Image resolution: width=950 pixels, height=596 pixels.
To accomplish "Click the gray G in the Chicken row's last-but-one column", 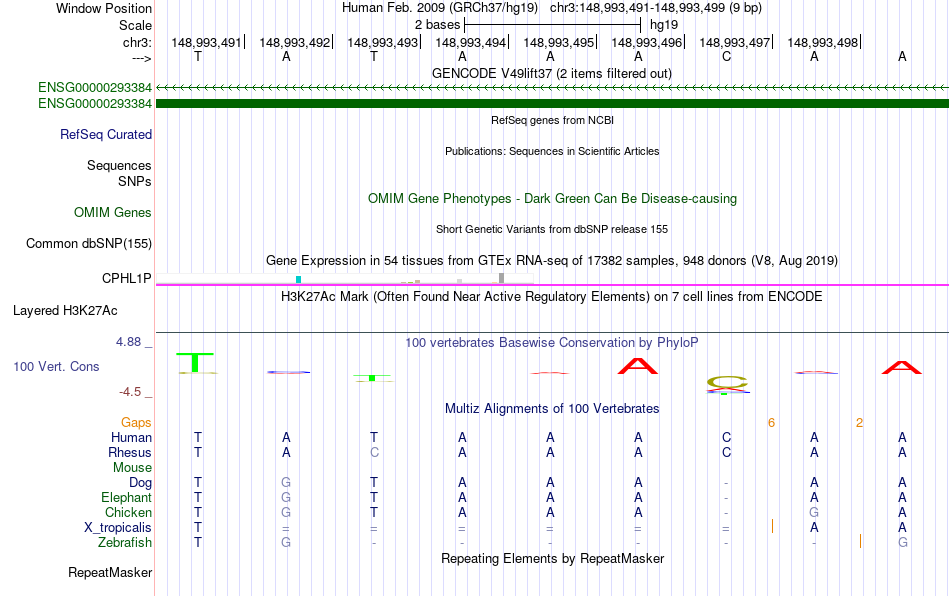I will [814, 512].
